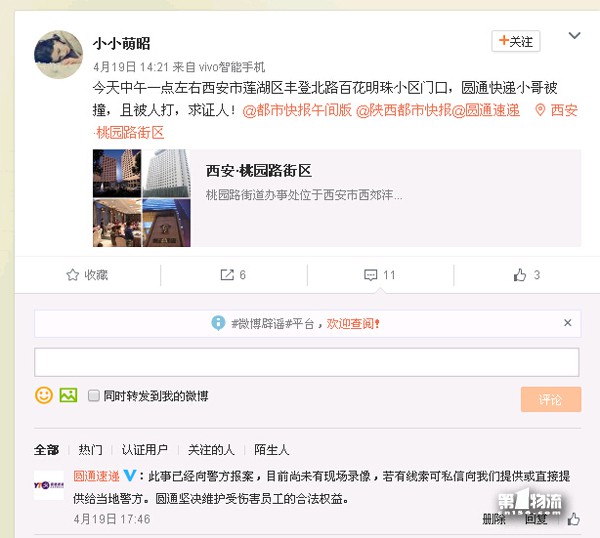Image resolution: width=600 pixels, height=538 pixels.
Task: Click the location pin icon before 西安
Action: coord(540,110)
